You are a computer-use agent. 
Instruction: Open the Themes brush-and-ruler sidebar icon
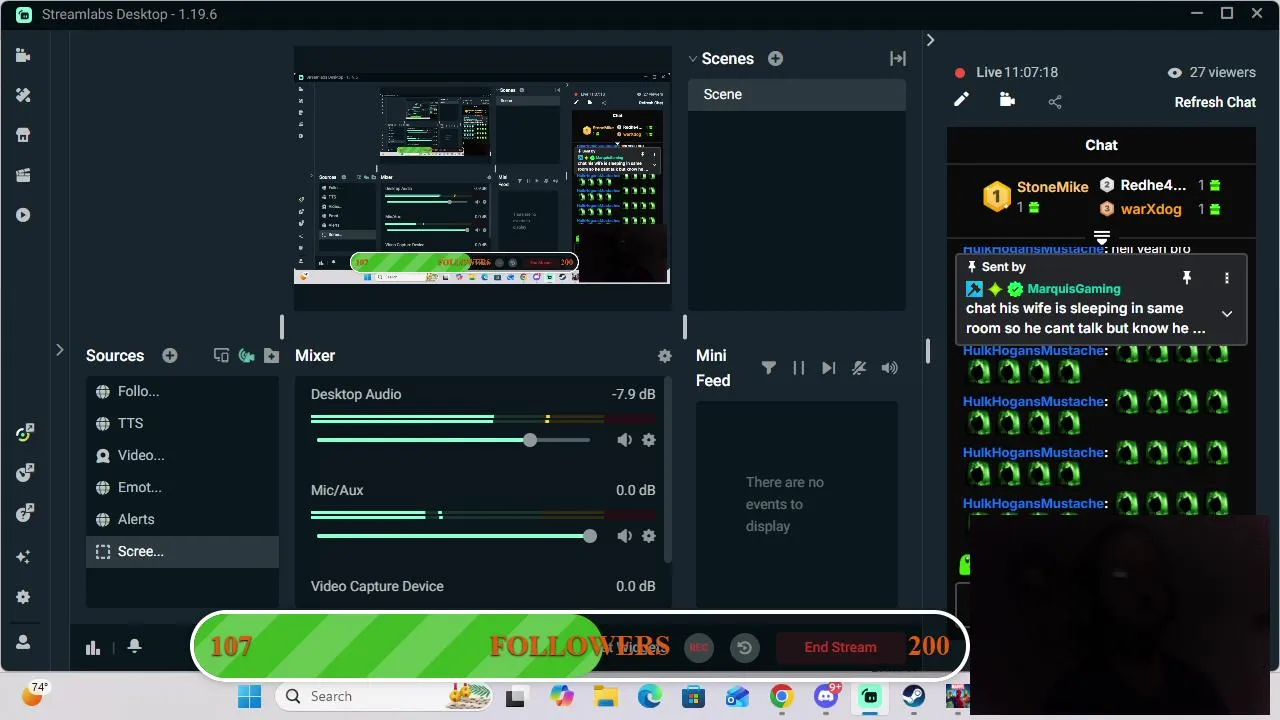23,95
